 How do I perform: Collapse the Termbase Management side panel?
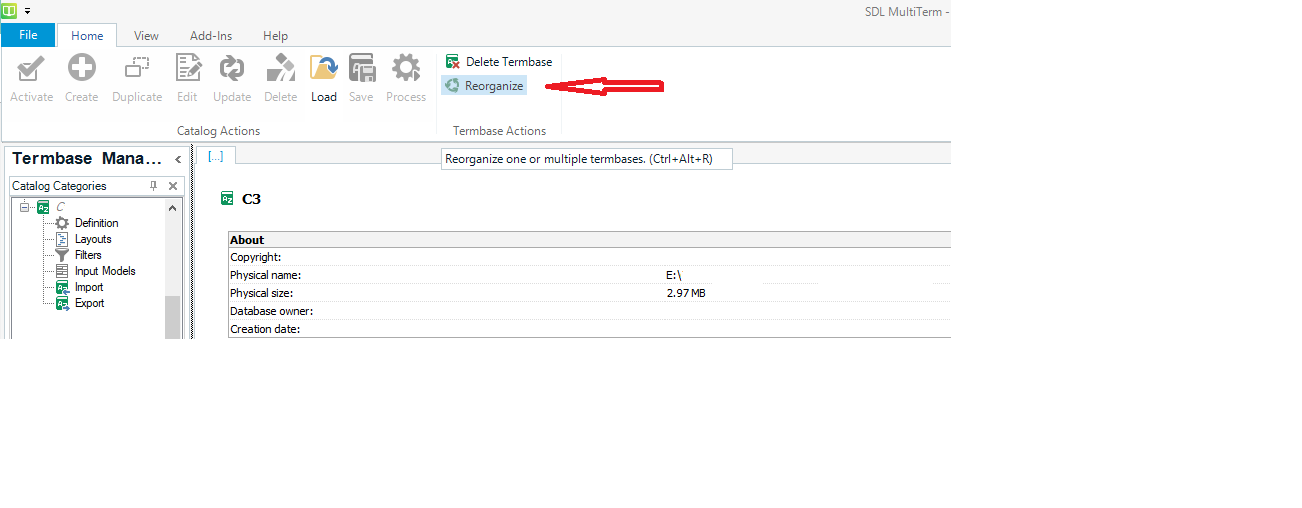[178, 159]
